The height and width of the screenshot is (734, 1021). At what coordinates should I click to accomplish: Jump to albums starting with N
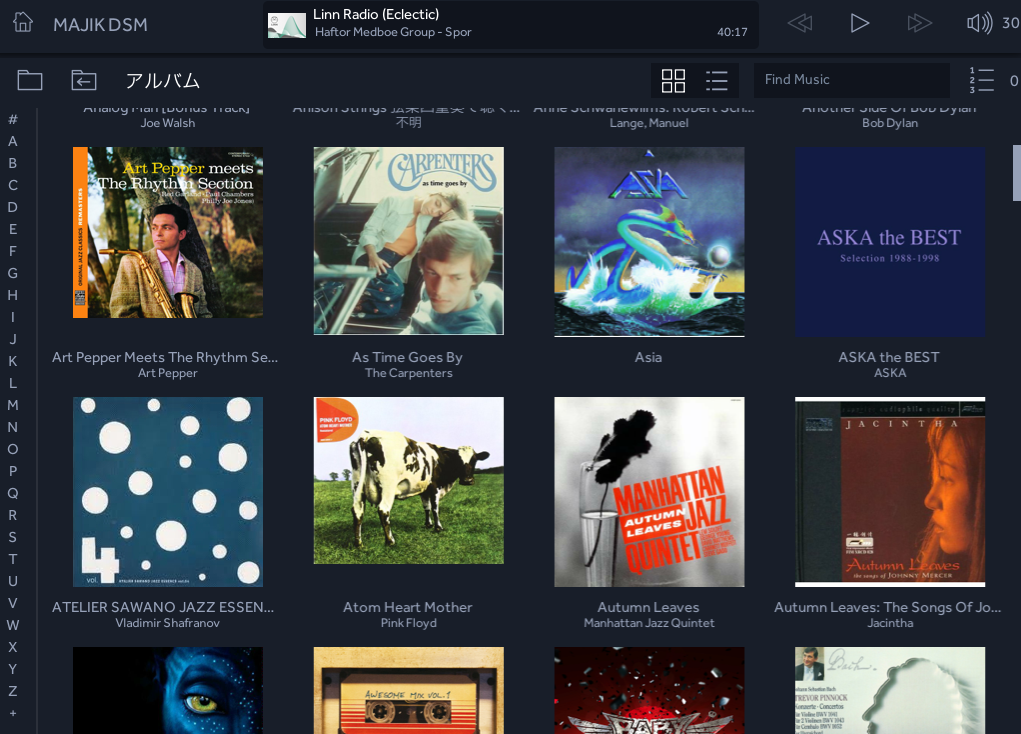coord(13,427)
